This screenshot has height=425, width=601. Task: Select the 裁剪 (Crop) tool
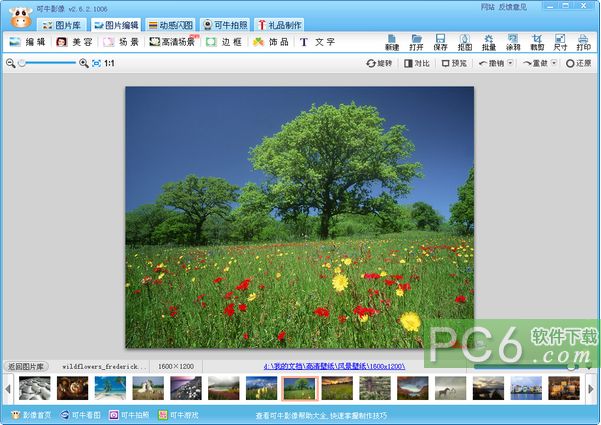click(537, 41)
